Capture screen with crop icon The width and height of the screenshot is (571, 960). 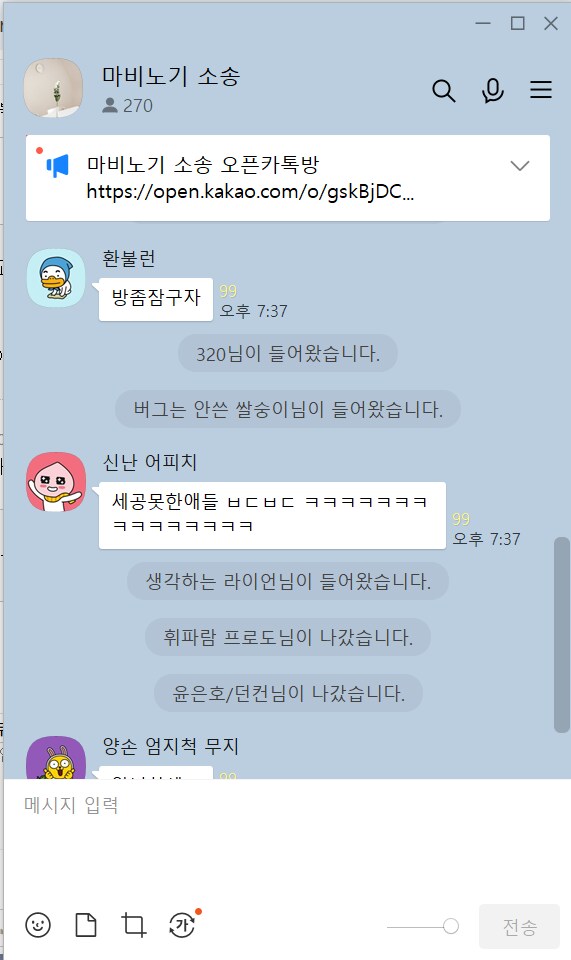tap(133, 924)
